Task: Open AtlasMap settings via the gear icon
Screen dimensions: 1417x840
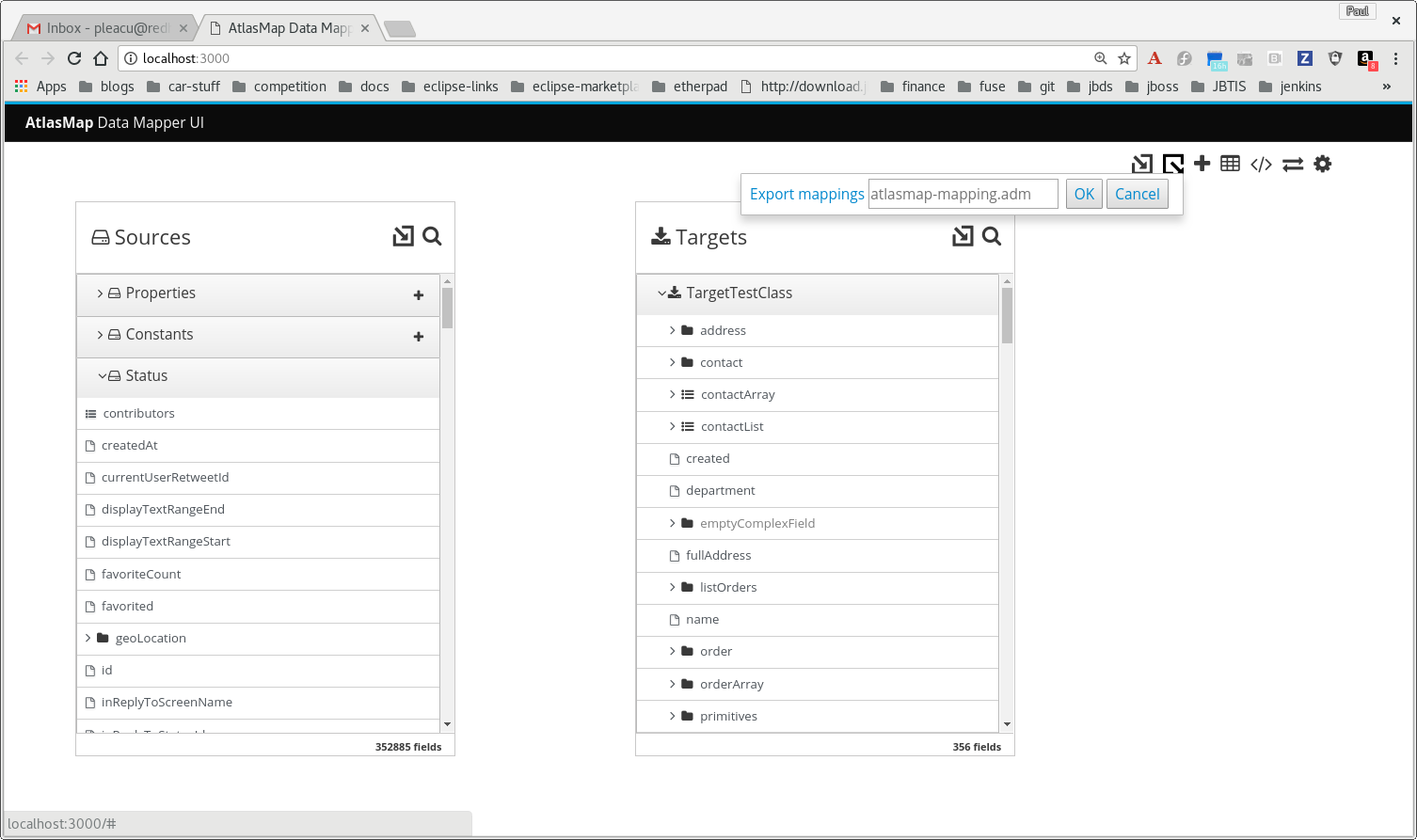Action: click(1323, 164)
